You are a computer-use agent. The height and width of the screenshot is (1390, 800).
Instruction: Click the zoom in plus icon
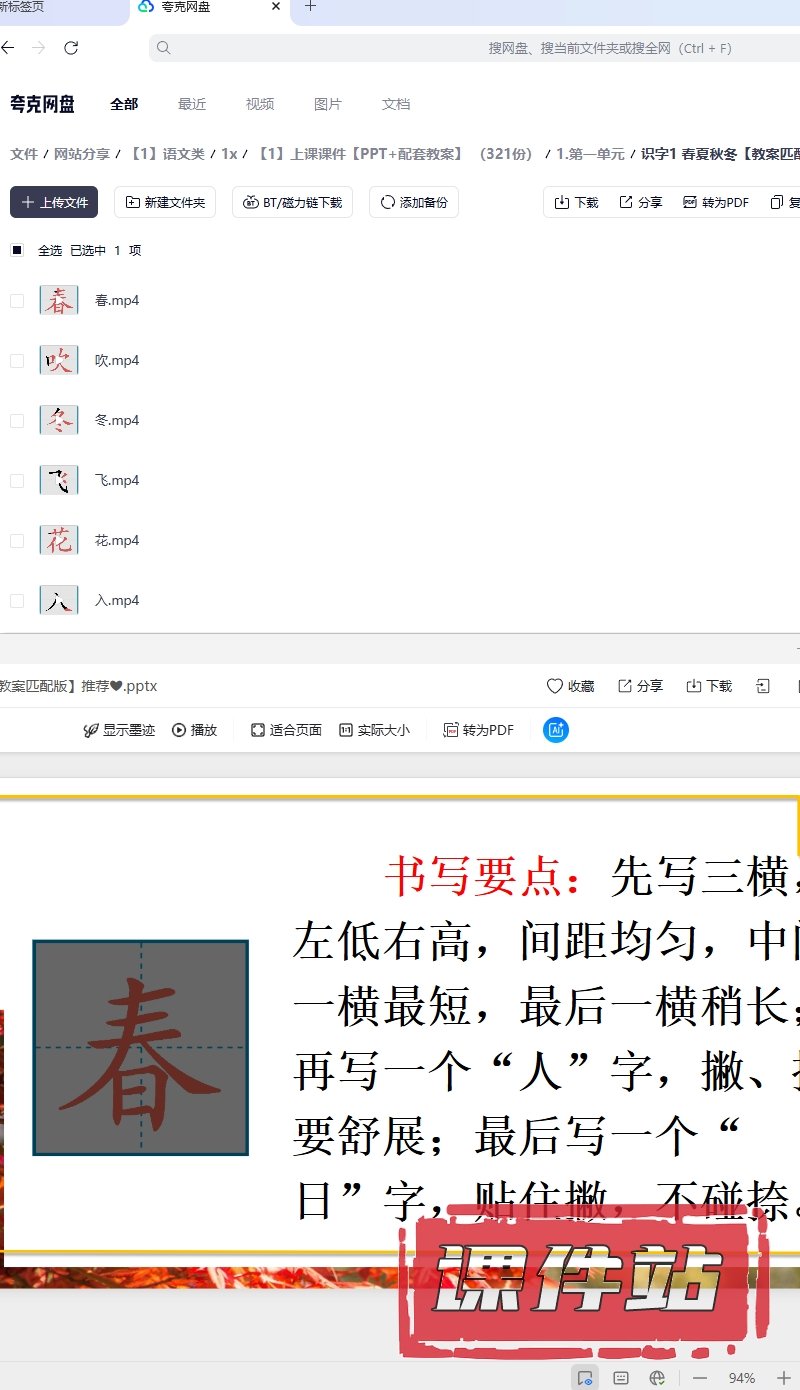[x=784, y=1378]
